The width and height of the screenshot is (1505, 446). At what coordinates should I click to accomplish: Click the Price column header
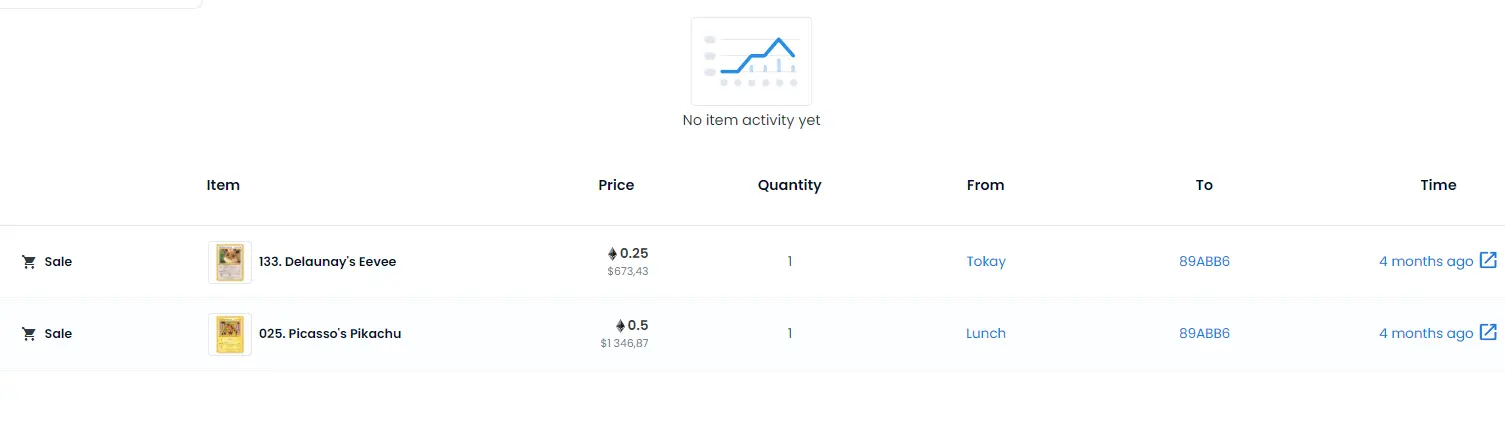[616, 185]
